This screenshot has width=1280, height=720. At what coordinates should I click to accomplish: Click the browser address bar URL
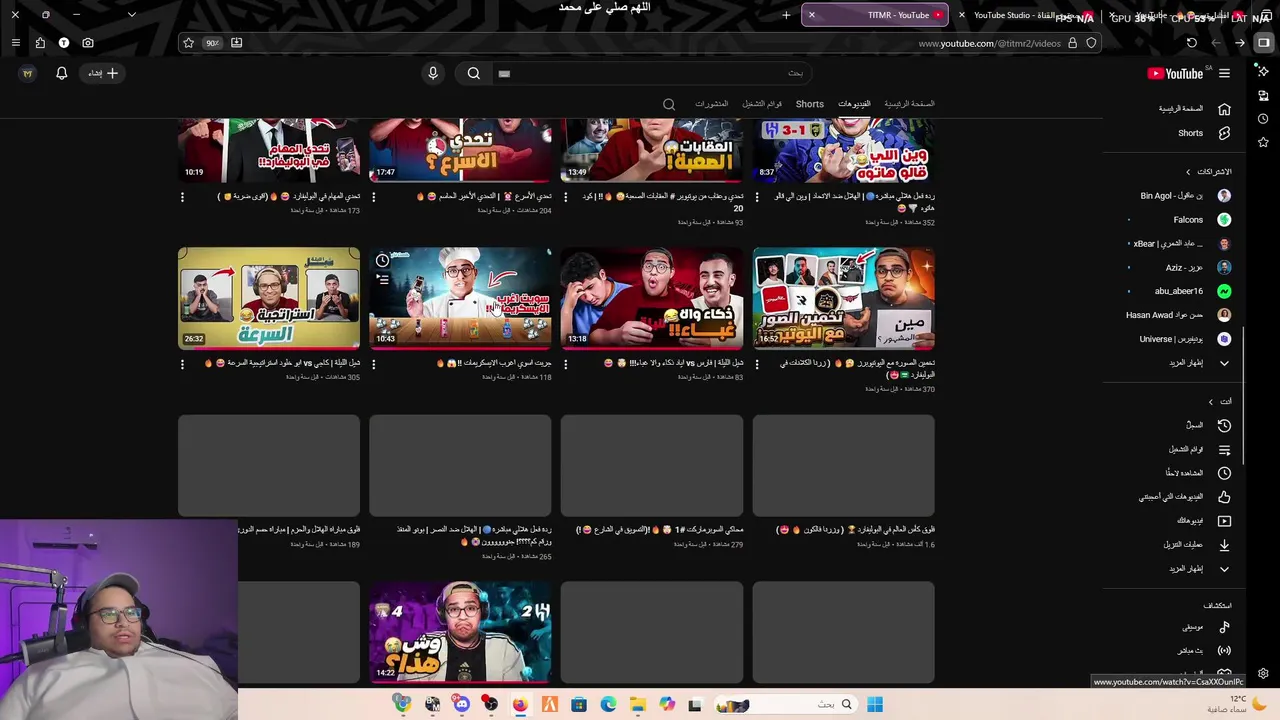(x=988, y=43)
